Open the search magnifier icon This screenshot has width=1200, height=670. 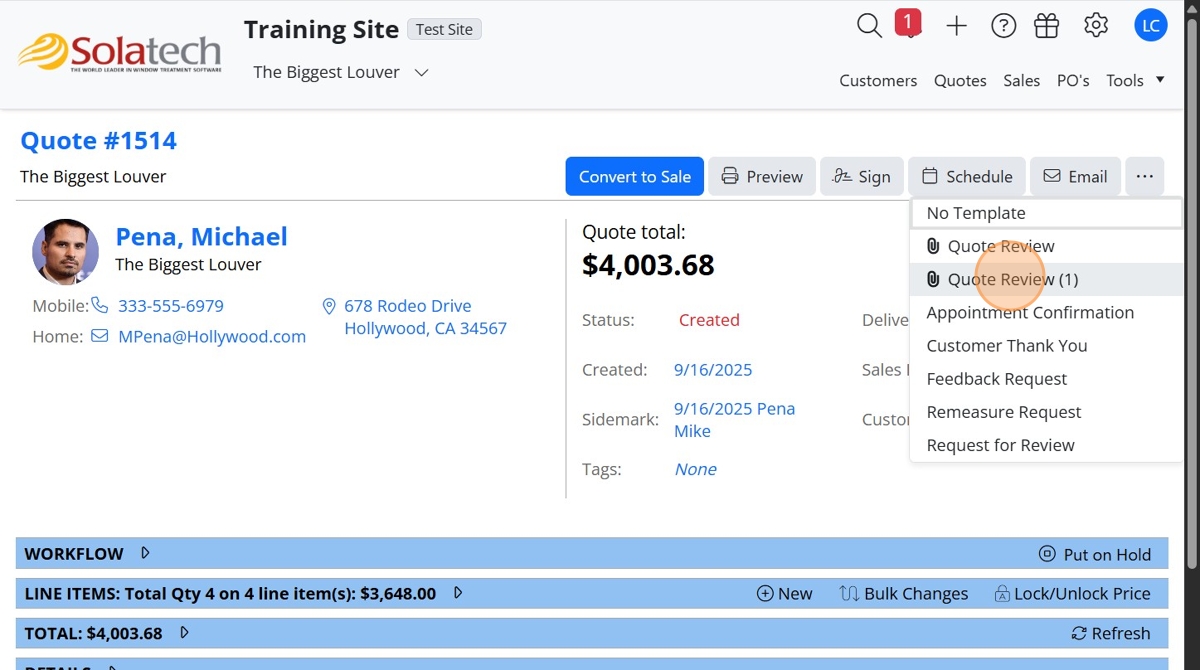pos(869,26)
